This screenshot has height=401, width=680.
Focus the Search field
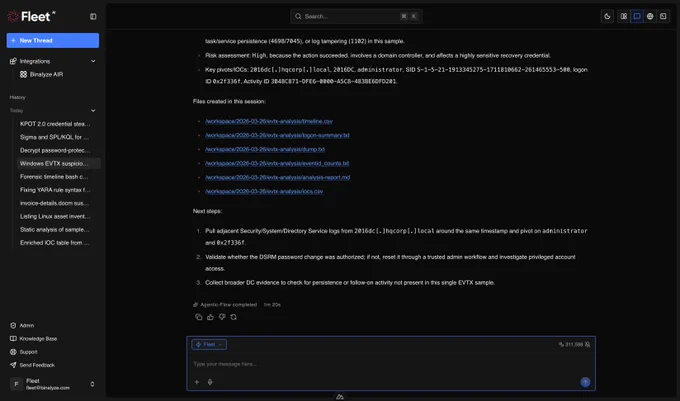pos(356,16)
